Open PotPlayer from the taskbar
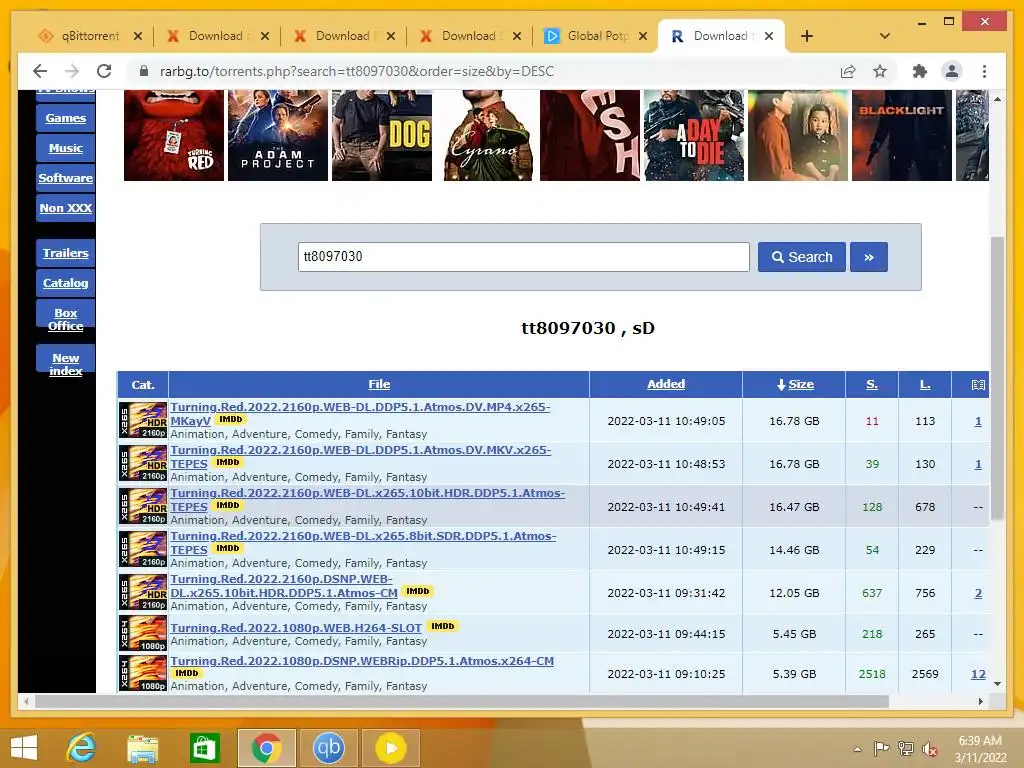The height and width of the screenshot is (768, 1024). tap(391, 748)
